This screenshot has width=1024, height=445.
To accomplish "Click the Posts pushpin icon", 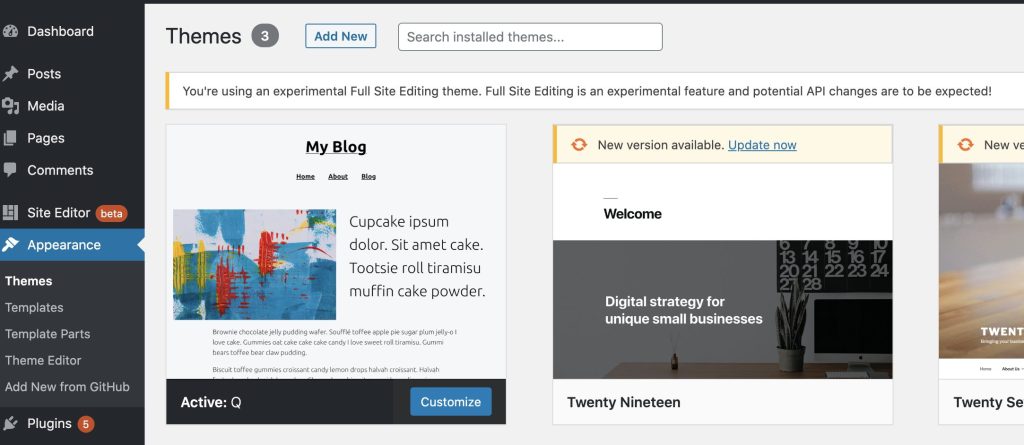I will (11, 74).
